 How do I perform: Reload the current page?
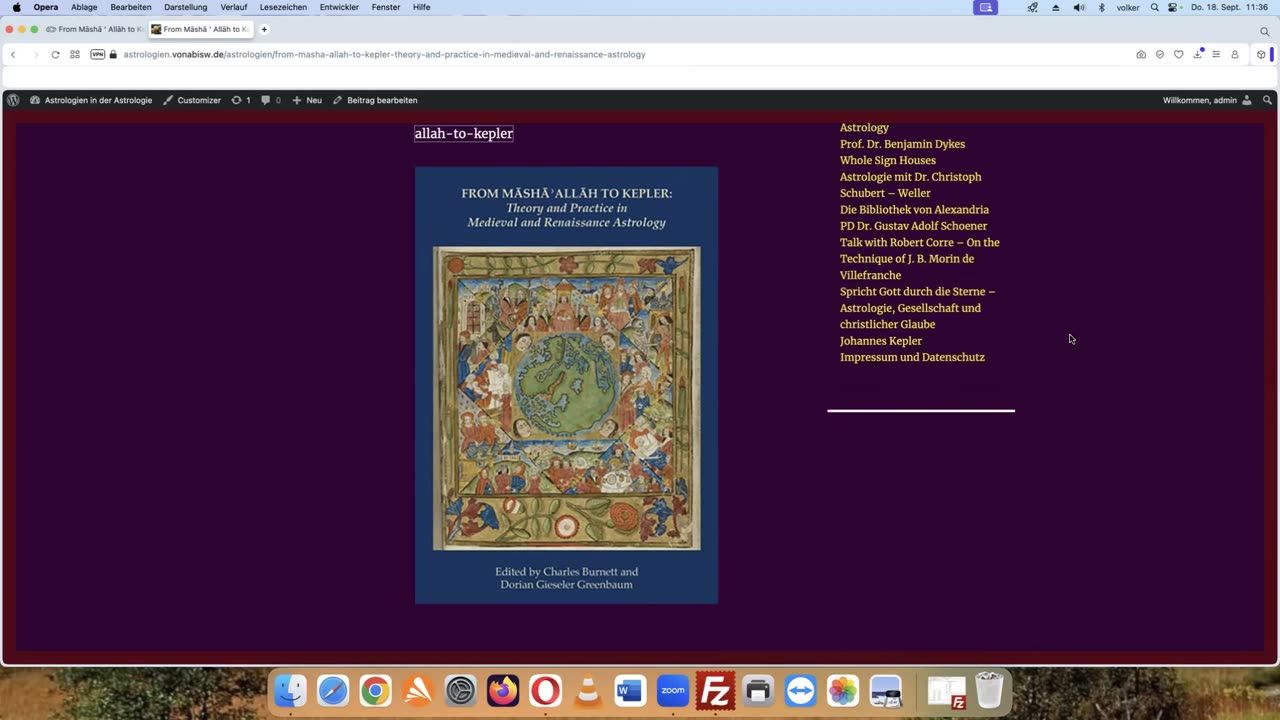click(55, 54)
